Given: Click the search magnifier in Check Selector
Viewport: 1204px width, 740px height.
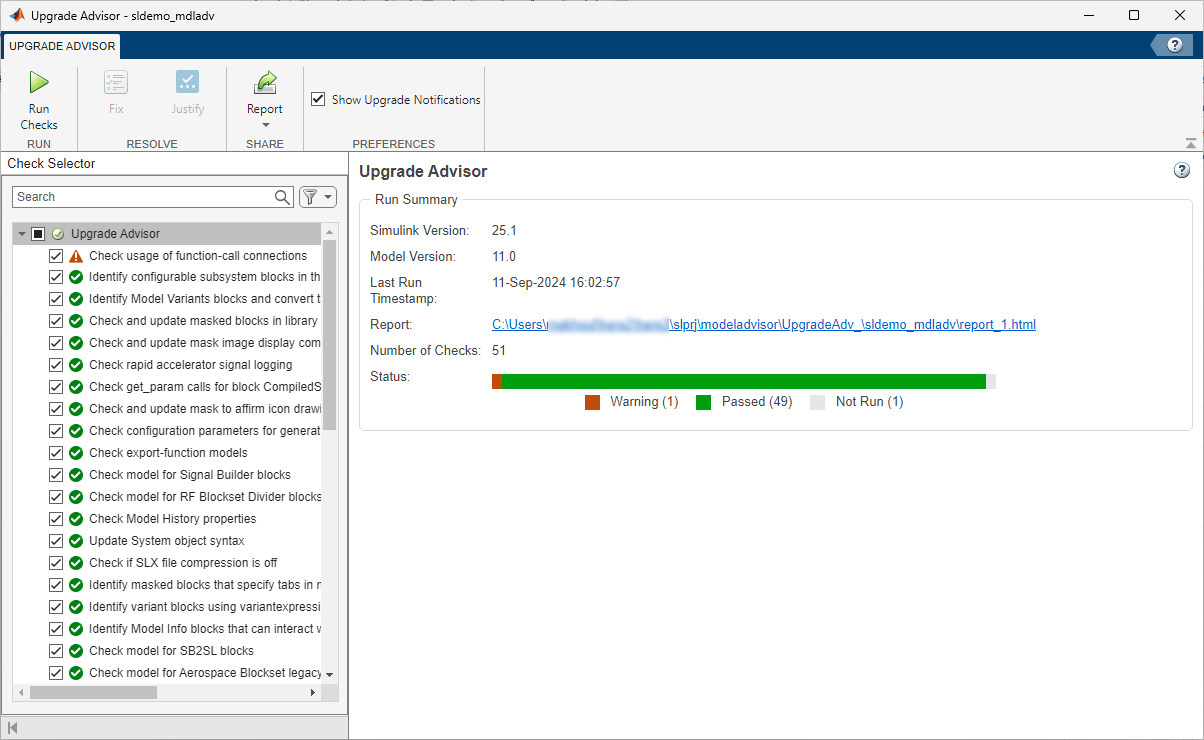Looking at the screenshot, I should click(282, 197).
